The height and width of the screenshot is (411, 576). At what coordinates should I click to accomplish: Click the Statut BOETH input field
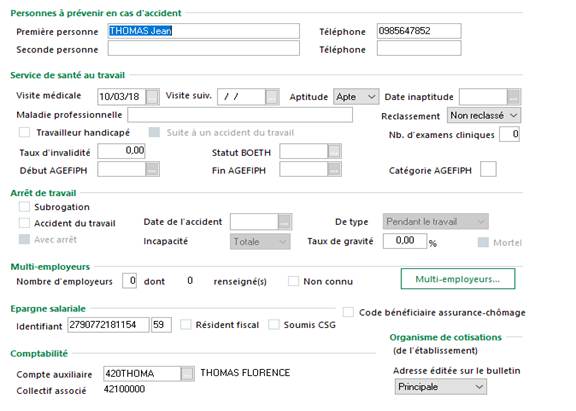click(304, 151)
